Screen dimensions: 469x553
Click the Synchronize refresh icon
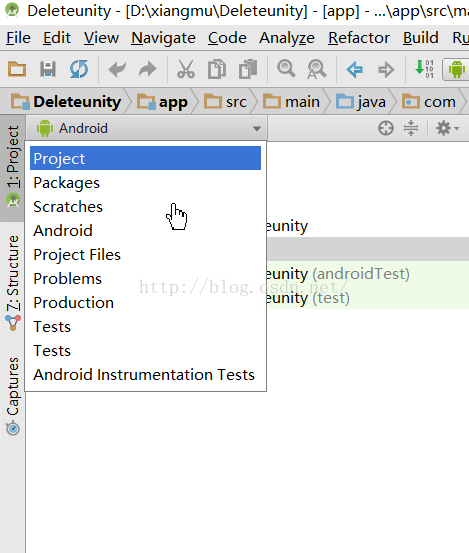pos(79,69)
